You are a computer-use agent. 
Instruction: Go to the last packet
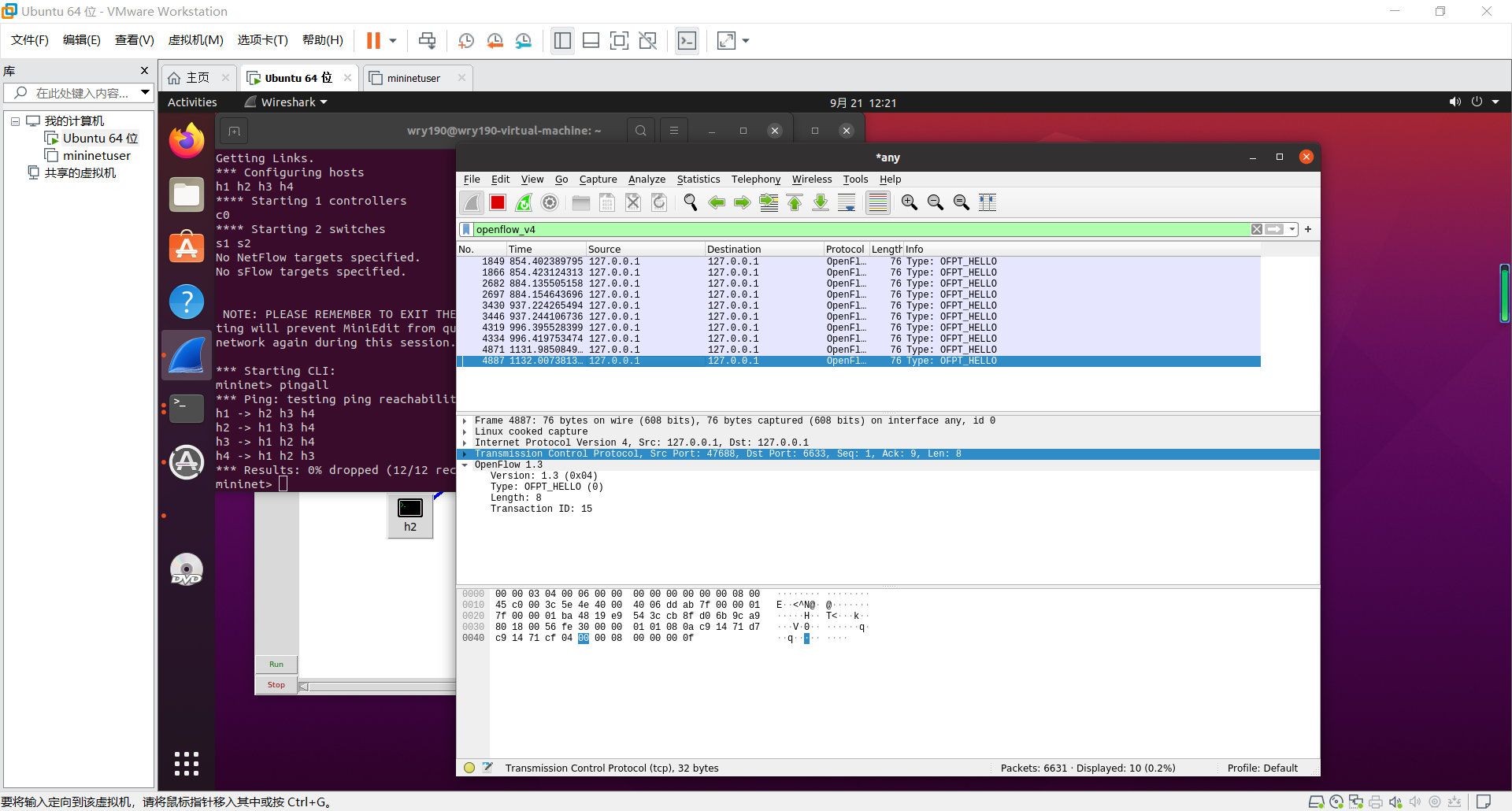(821, 203)
